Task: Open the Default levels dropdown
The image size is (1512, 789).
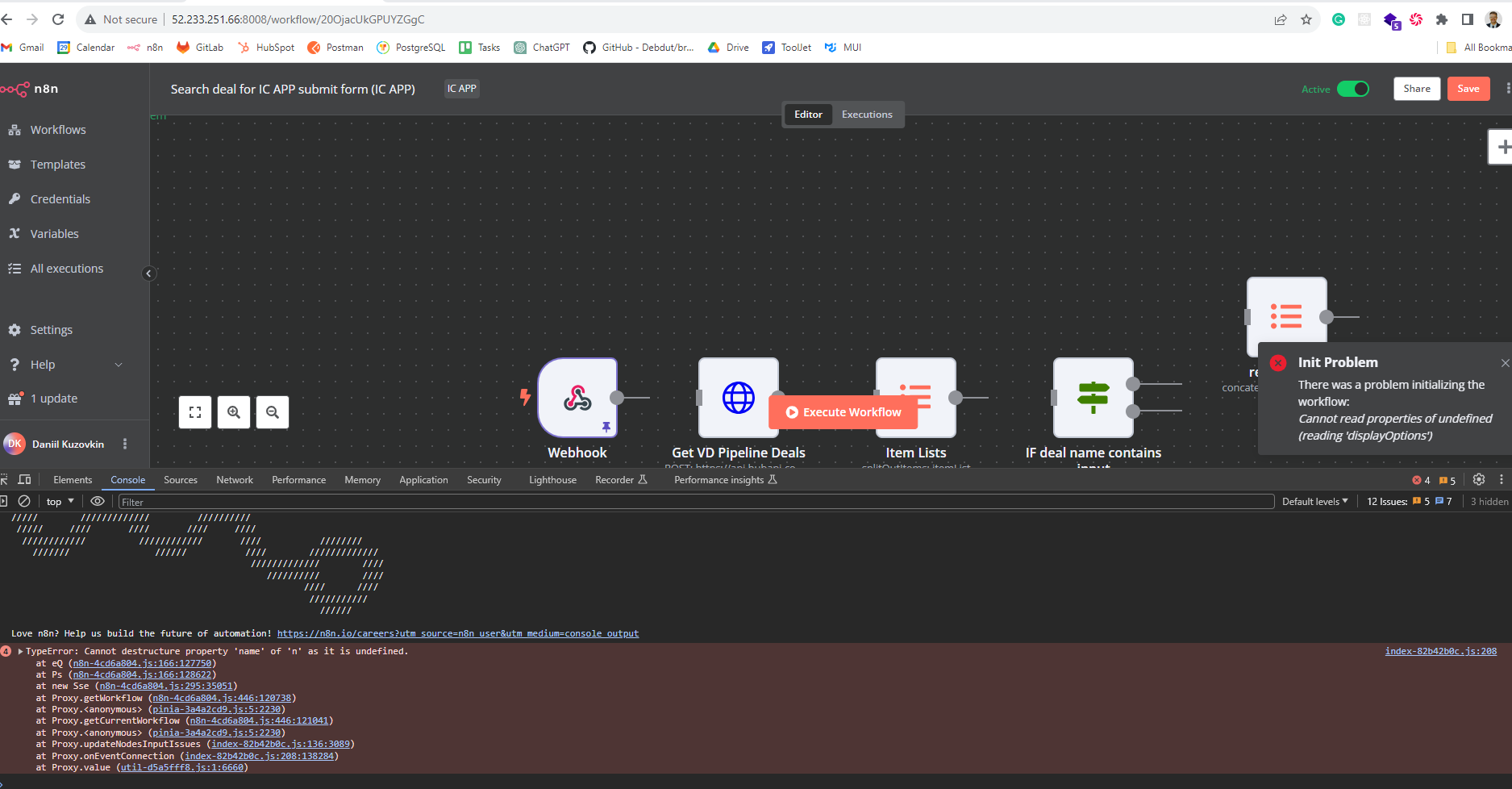Action: [1314, 501]
